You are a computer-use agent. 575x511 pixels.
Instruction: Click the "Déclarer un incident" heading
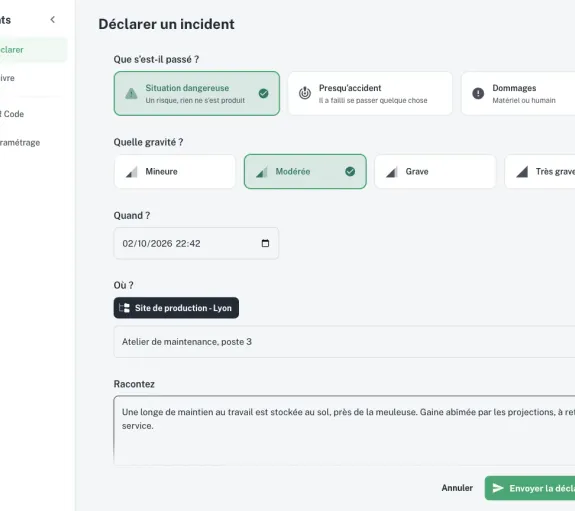click(166, 24)
